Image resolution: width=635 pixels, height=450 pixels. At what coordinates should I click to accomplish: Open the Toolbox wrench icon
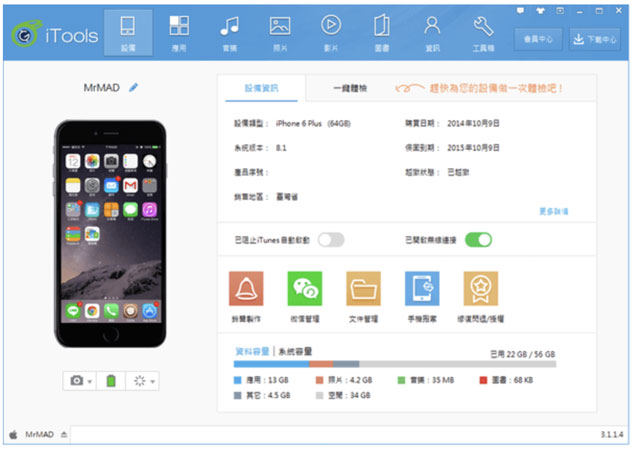(483, 30)
